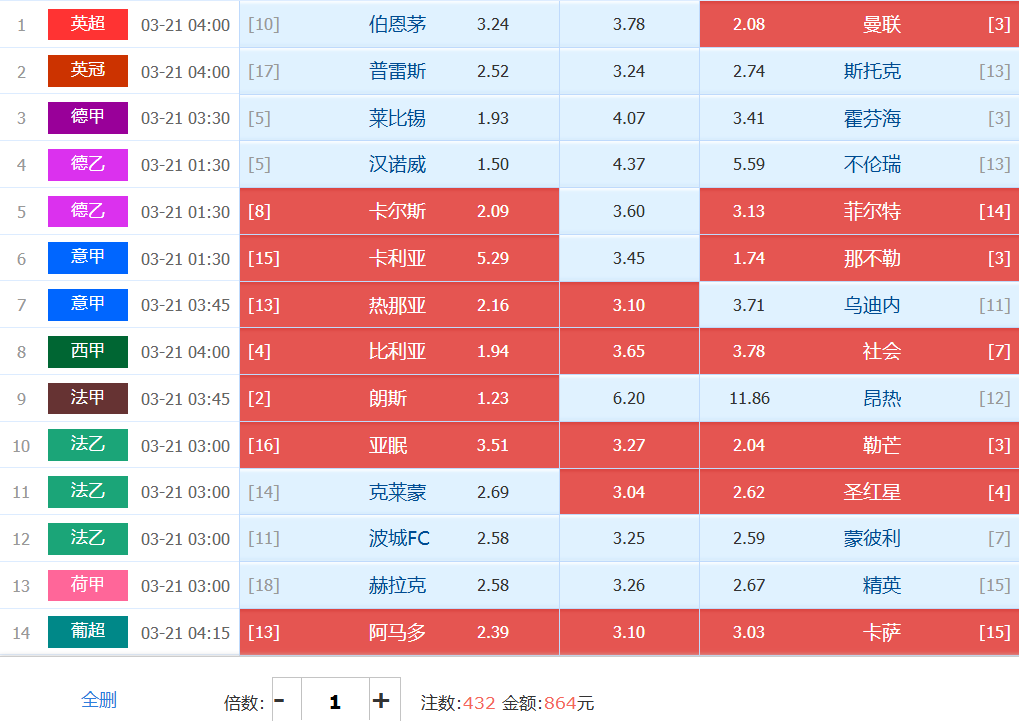Viewport: 1019px width, 721px height.
Task: Click the 西甲 league tag
Action: tap(88, 352)
